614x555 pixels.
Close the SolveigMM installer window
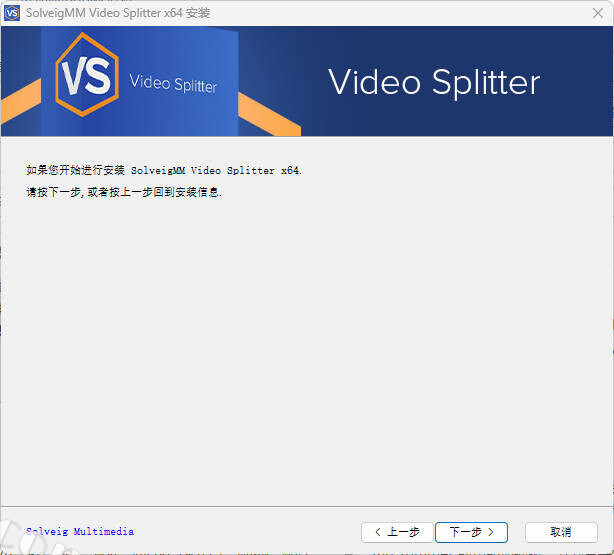[x=598, y=13]
